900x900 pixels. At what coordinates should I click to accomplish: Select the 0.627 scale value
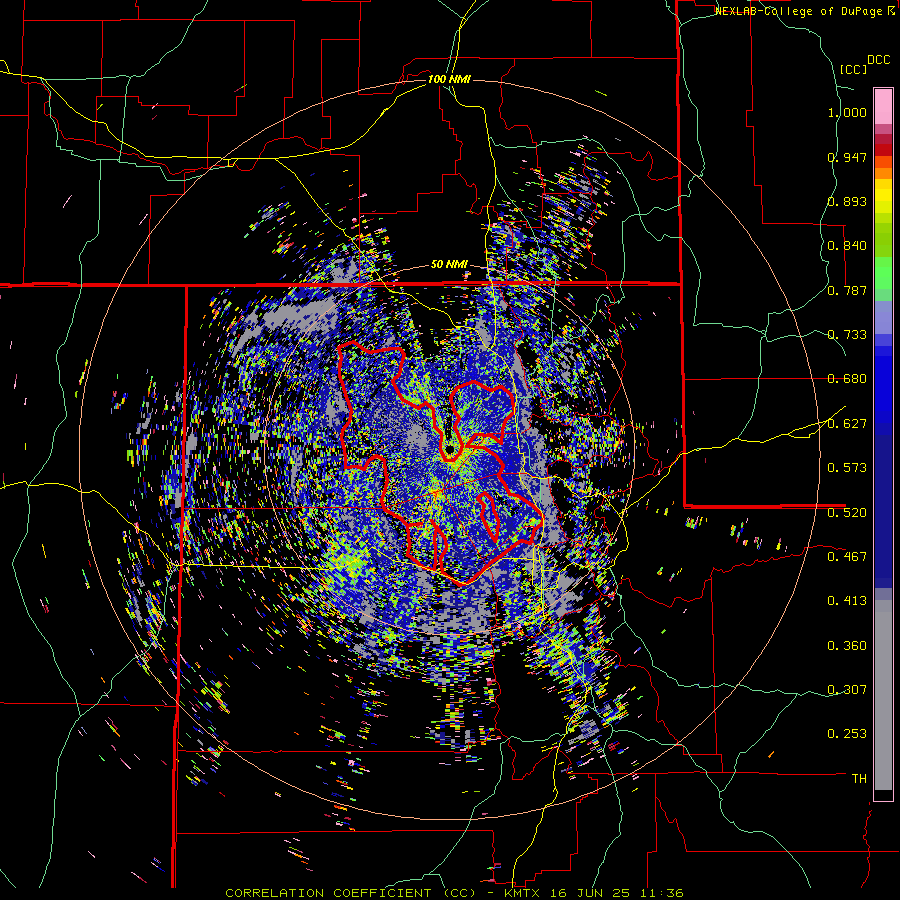tap(847, 424)
